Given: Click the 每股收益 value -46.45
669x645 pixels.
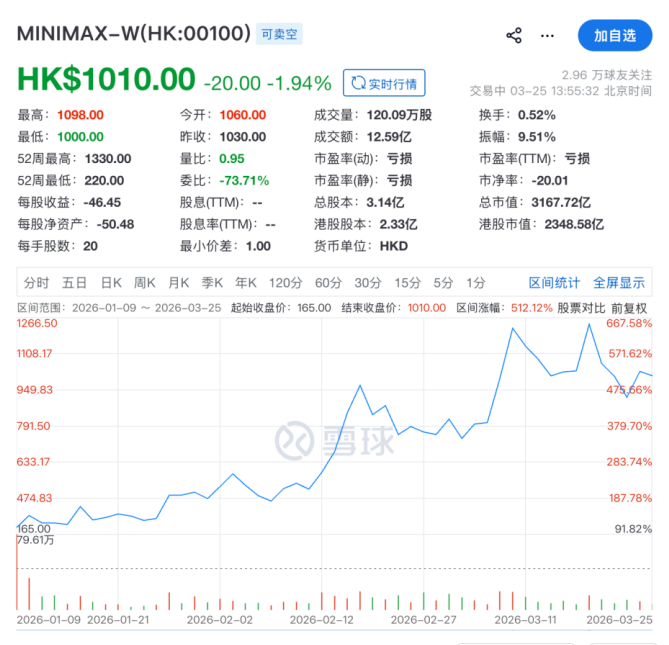Looking at the screenshot, I should click(102, 202).
